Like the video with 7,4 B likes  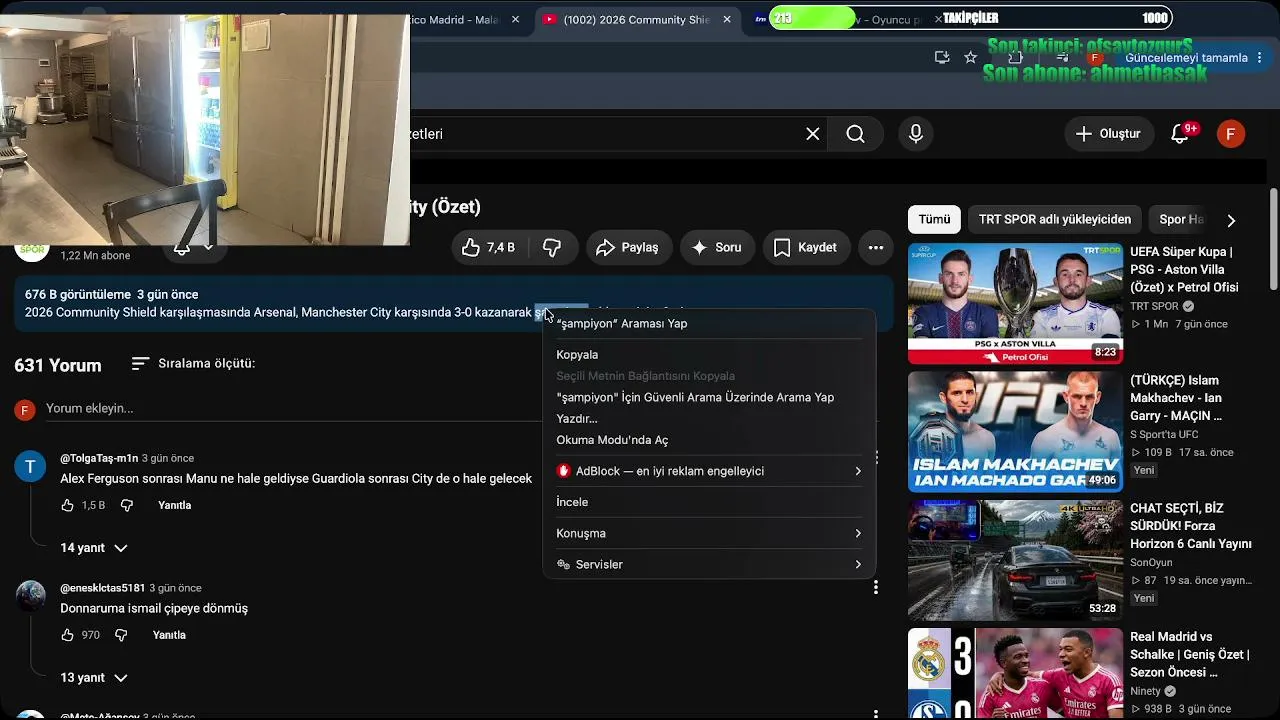click(489, 247)
